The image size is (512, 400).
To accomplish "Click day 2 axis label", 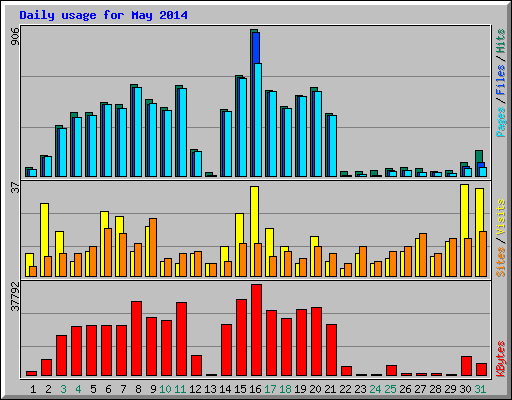I will tap(48, 389).
